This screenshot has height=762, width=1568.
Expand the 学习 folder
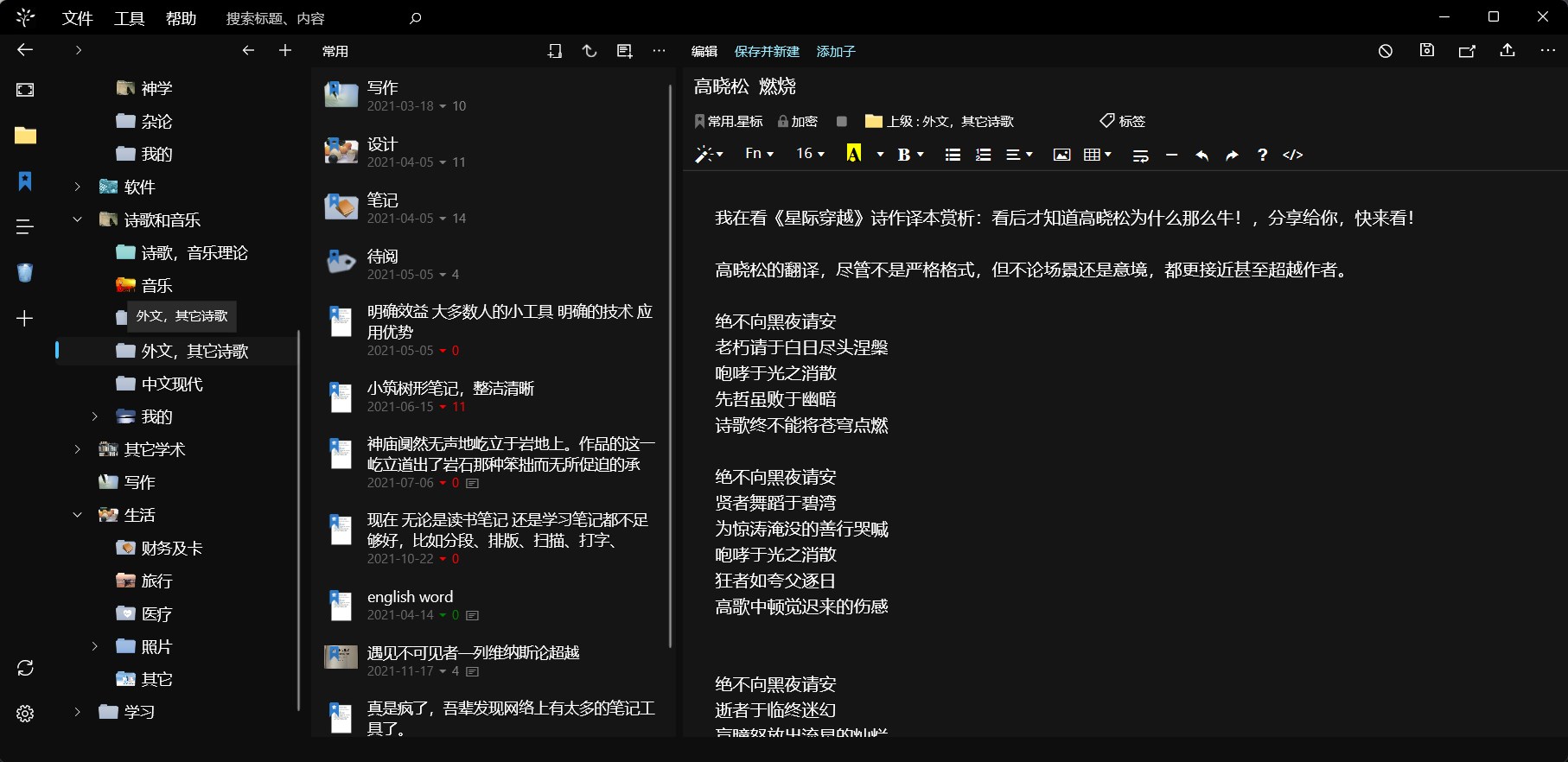(77, 712)
